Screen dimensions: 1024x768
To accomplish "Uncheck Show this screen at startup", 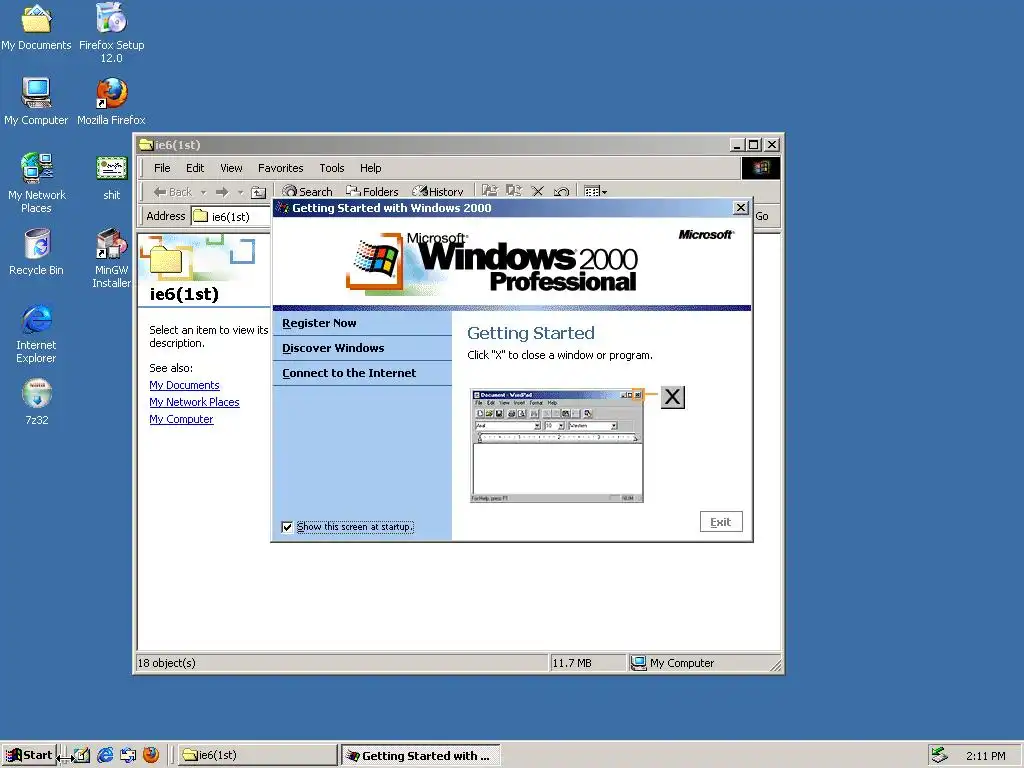I will [287, 527].
